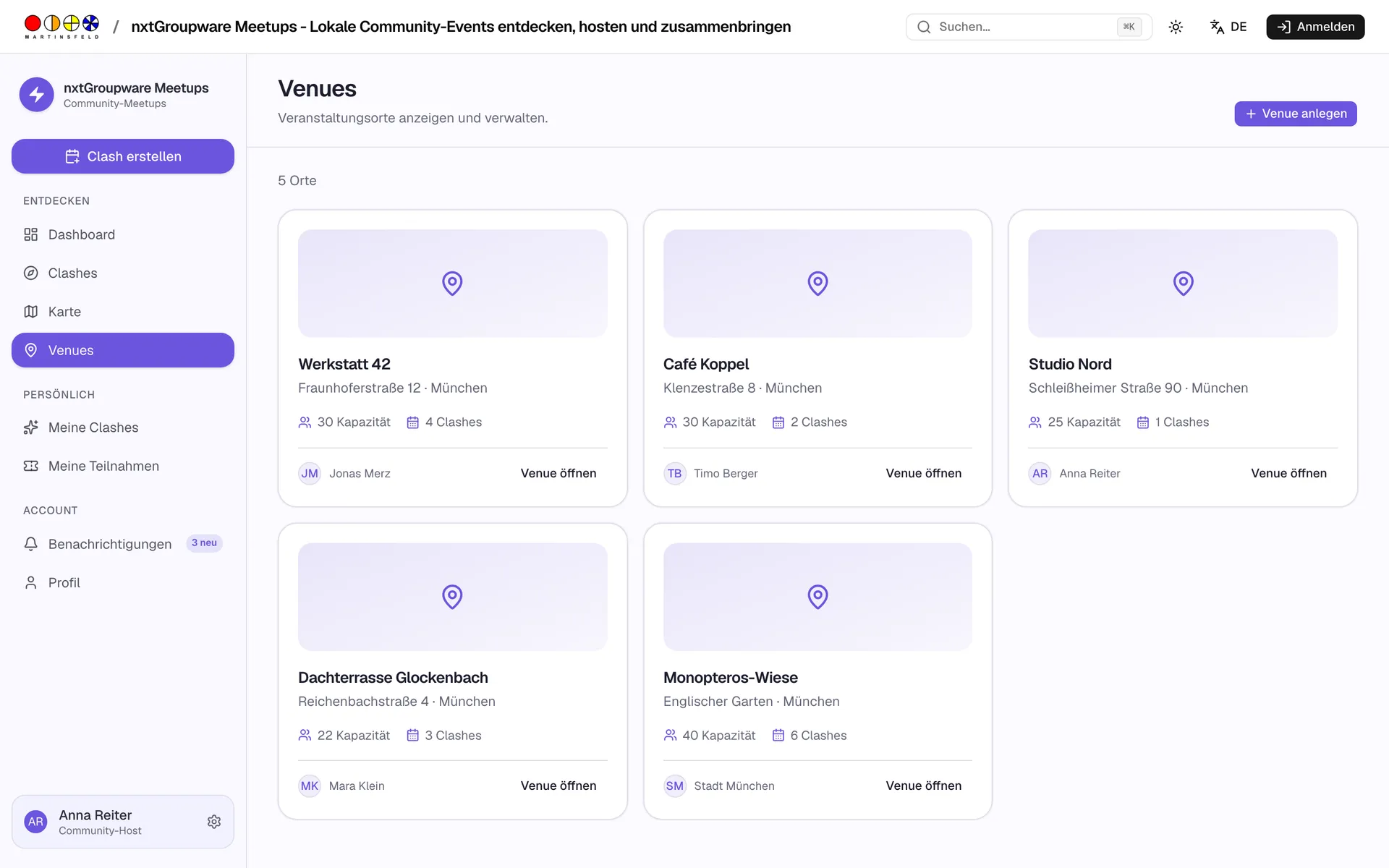The image size is (1389, 868).
Task: Click the pin icon beside Venues in sidebar
Action: click(x=30, y=350)
